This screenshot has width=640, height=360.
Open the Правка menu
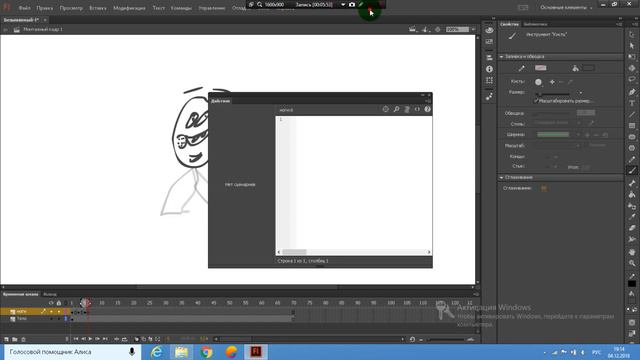coord(44,8)
